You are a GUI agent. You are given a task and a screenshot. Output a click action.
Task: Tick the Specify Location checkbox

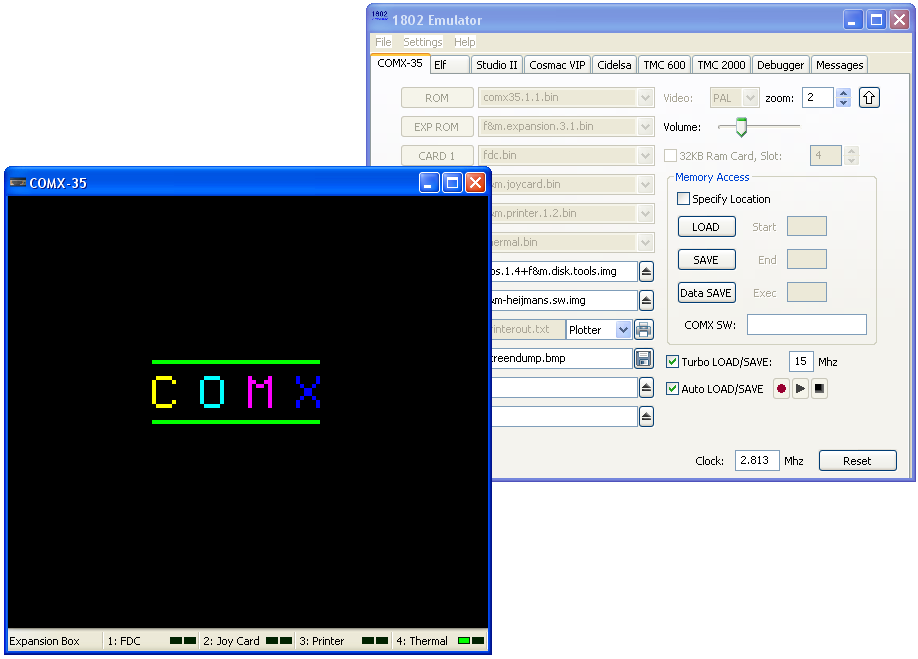coord(683,199)
